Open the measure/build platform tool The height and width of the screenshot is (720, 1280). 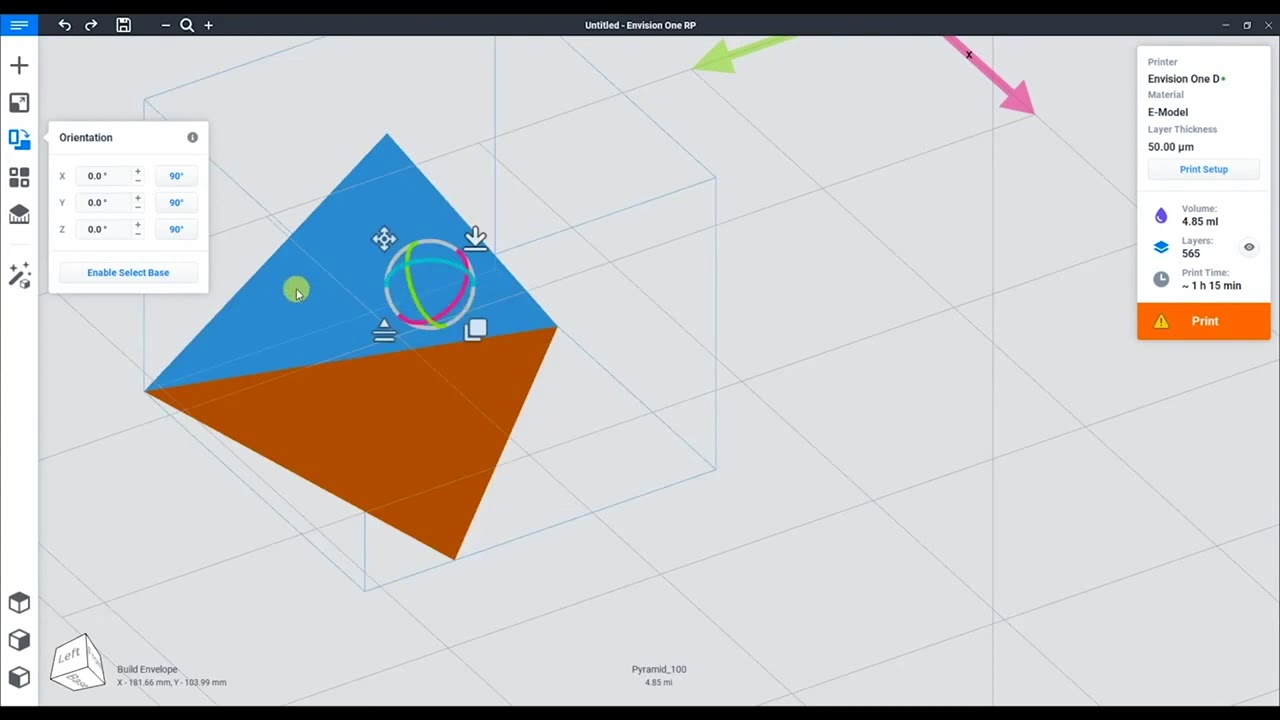19,215
